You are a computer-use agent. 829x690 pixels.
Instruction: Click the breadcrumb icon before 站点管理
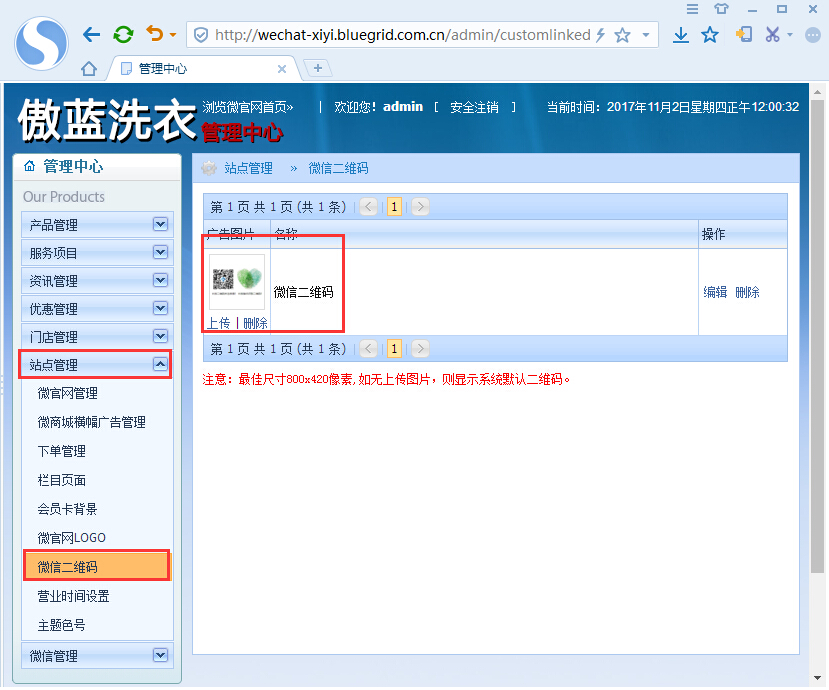click(x=206, y=167)
